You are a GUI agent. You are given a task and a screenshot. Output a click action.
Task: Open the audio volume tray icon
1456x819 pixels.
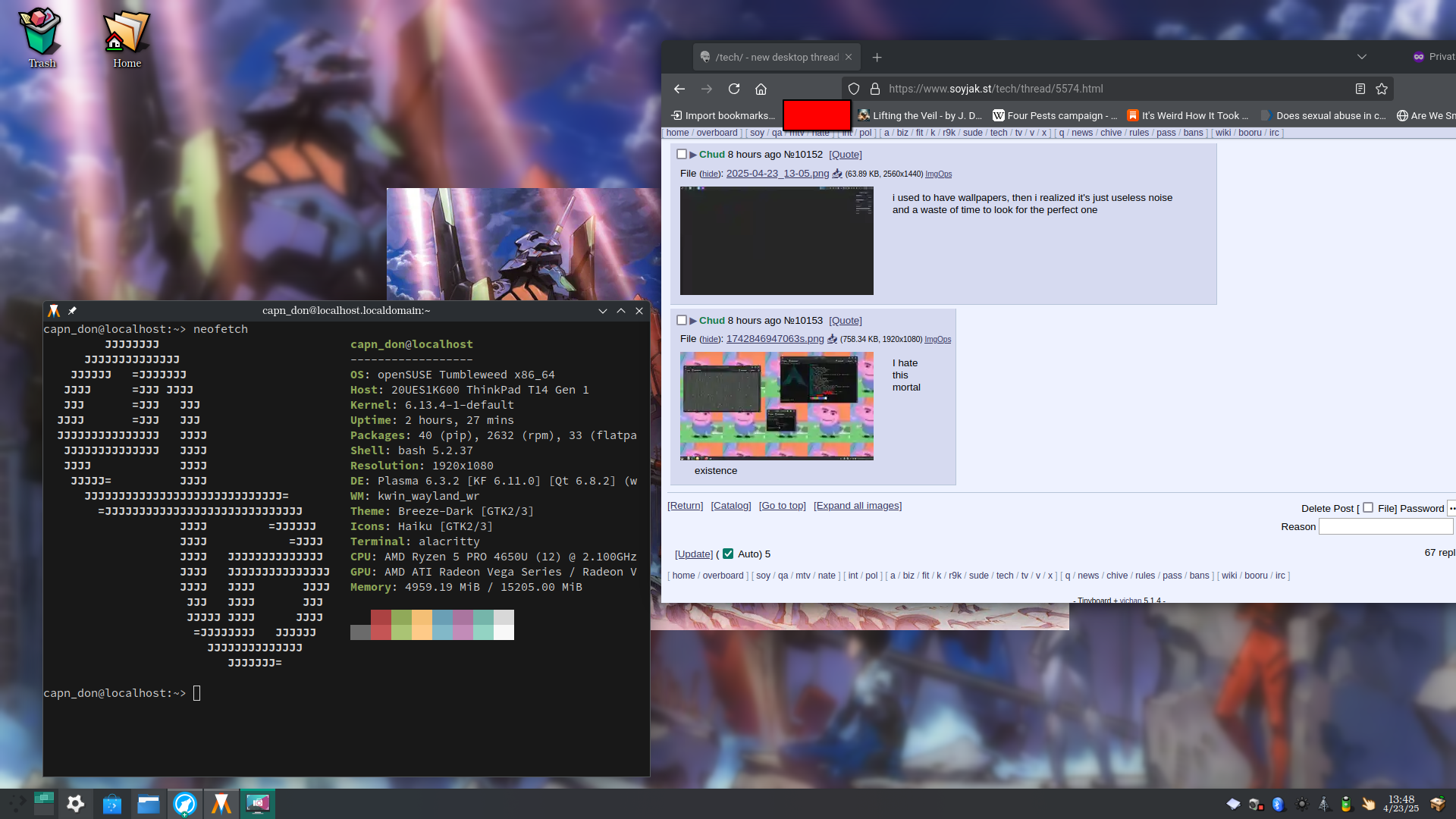tap(1256, 804)
